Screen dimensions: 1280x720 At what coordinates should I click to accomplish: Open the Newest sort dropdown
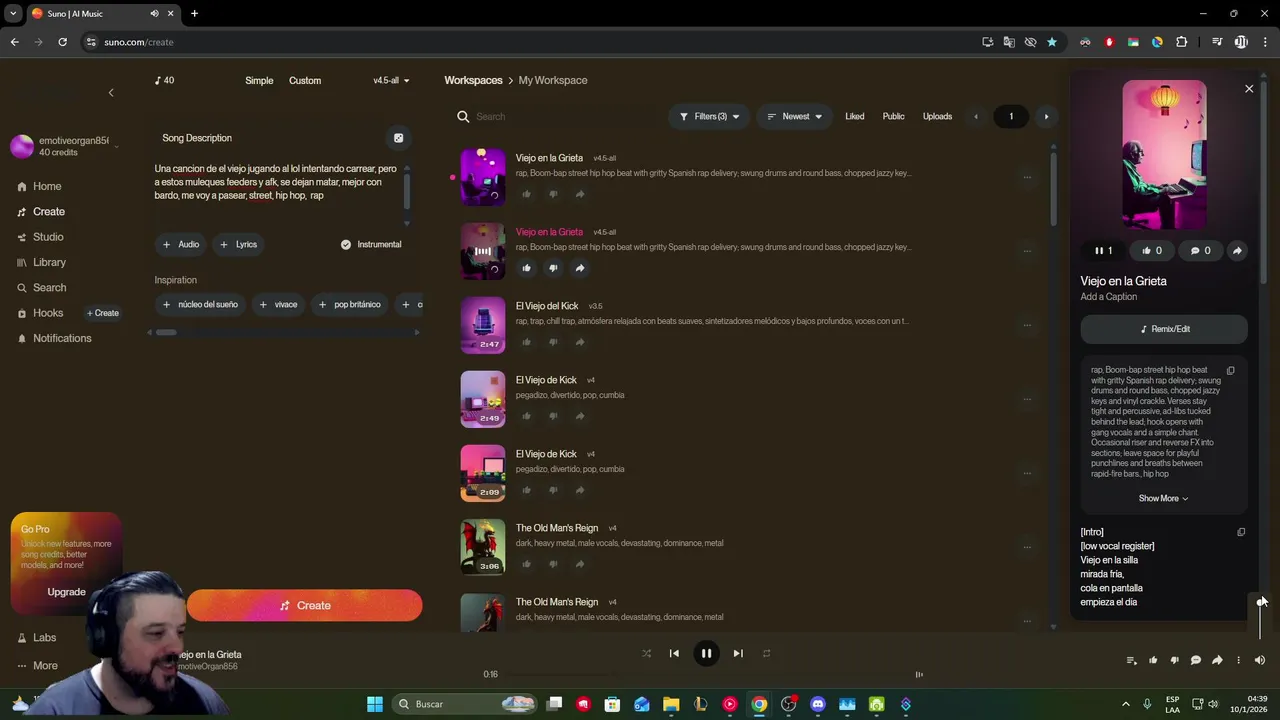pos(794,116)
